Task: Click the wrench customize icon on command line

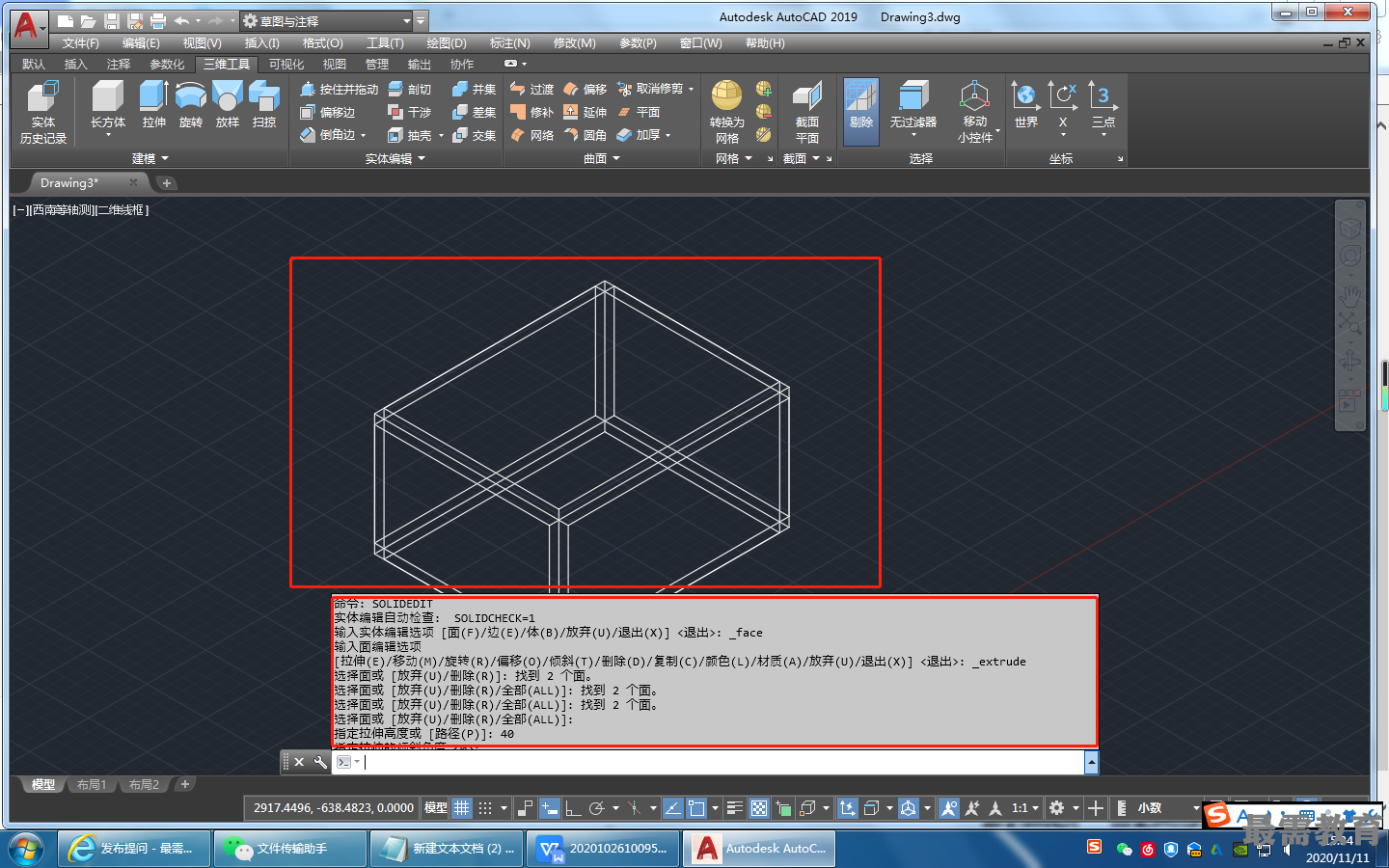Action: click(320, 762)
